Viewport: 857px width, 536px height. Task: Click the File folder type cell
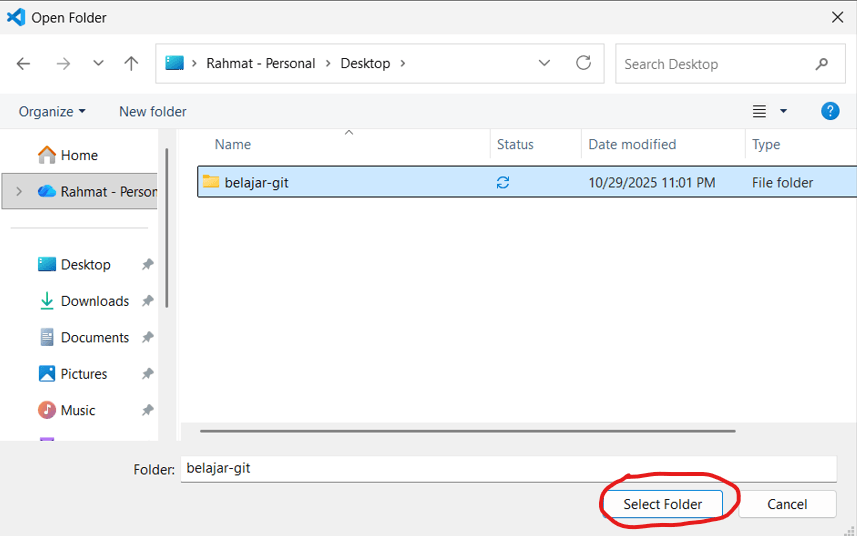coord(782,182)
